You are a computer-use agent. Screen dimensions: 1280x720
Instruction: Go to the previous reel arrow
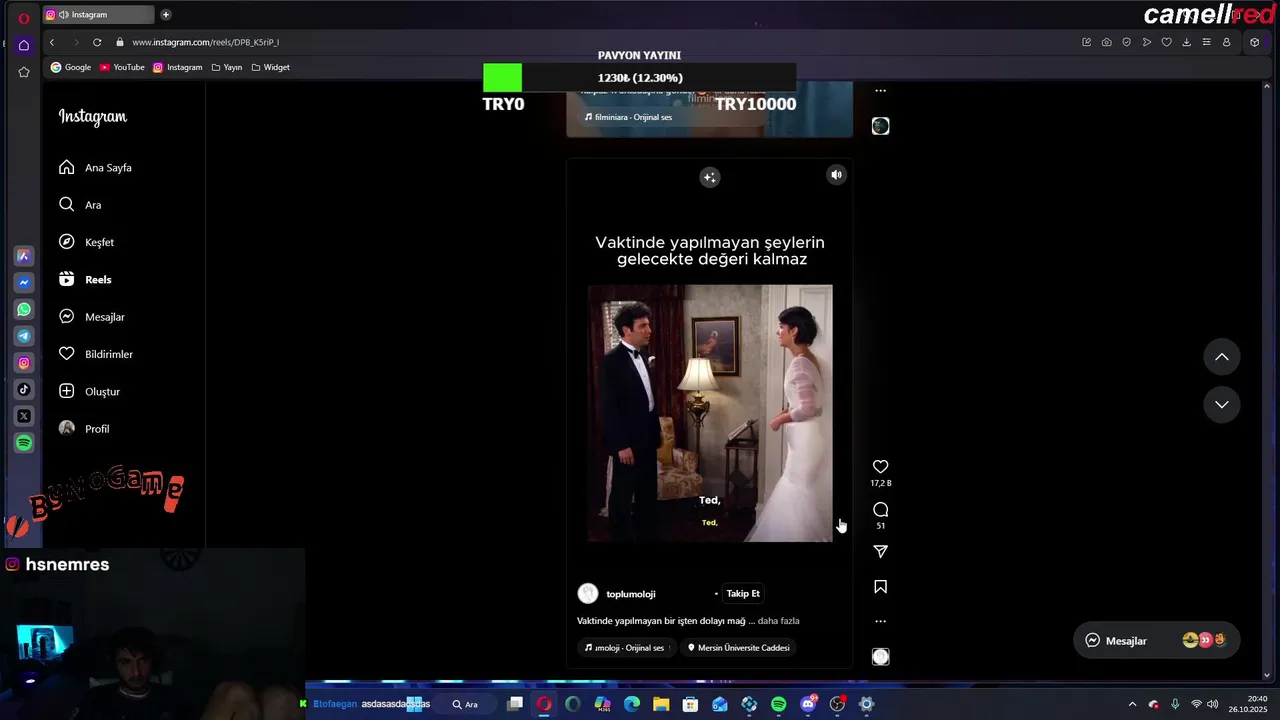1221,357
